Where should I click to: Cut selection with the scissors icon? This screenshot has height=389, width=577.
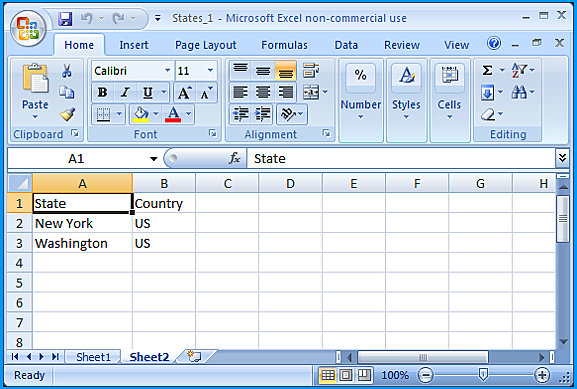(x=67, y=71)
